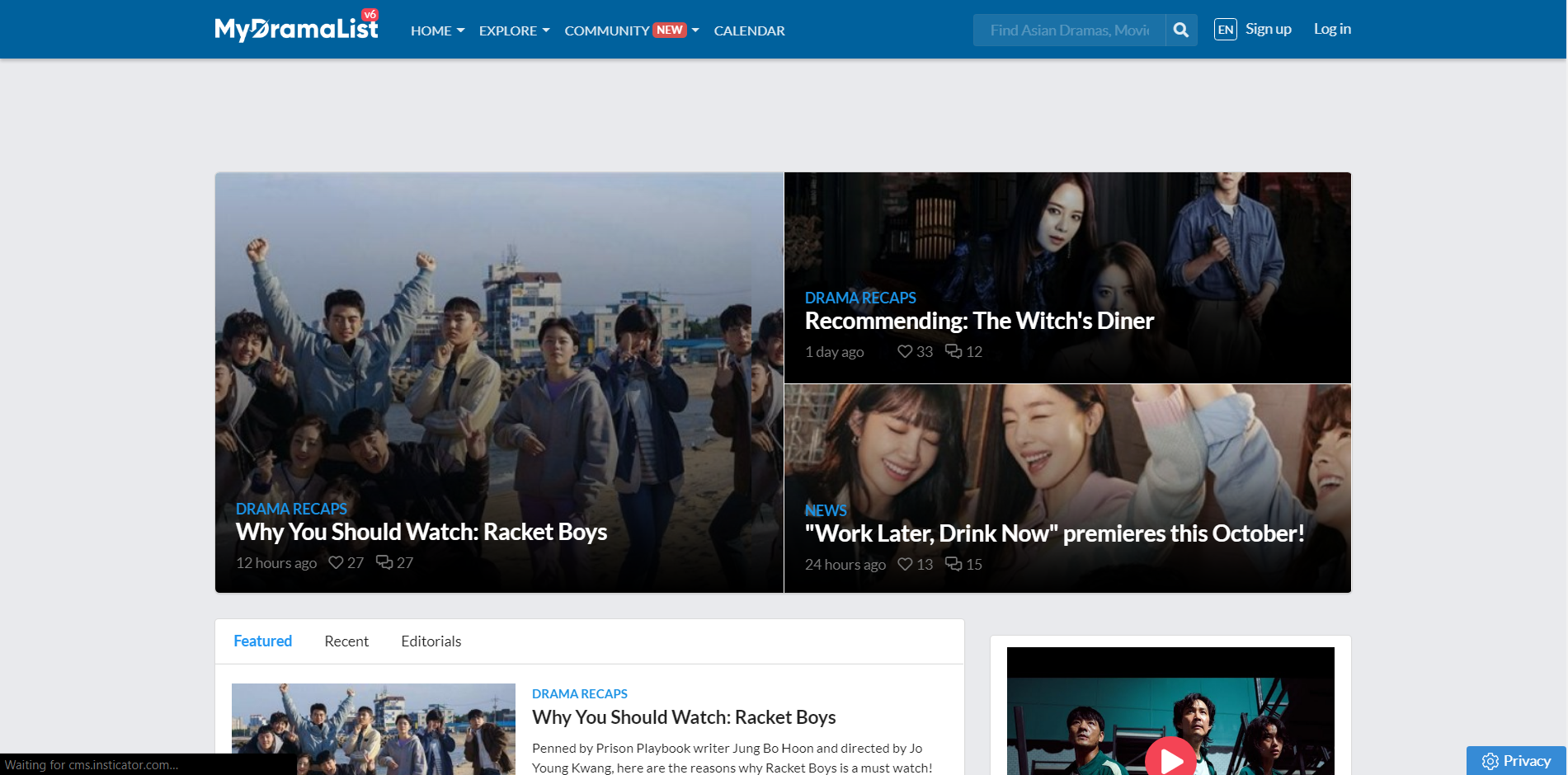Click the MyDramaList logo
The width and height of the screenshot is (1568, 775).
295,26
